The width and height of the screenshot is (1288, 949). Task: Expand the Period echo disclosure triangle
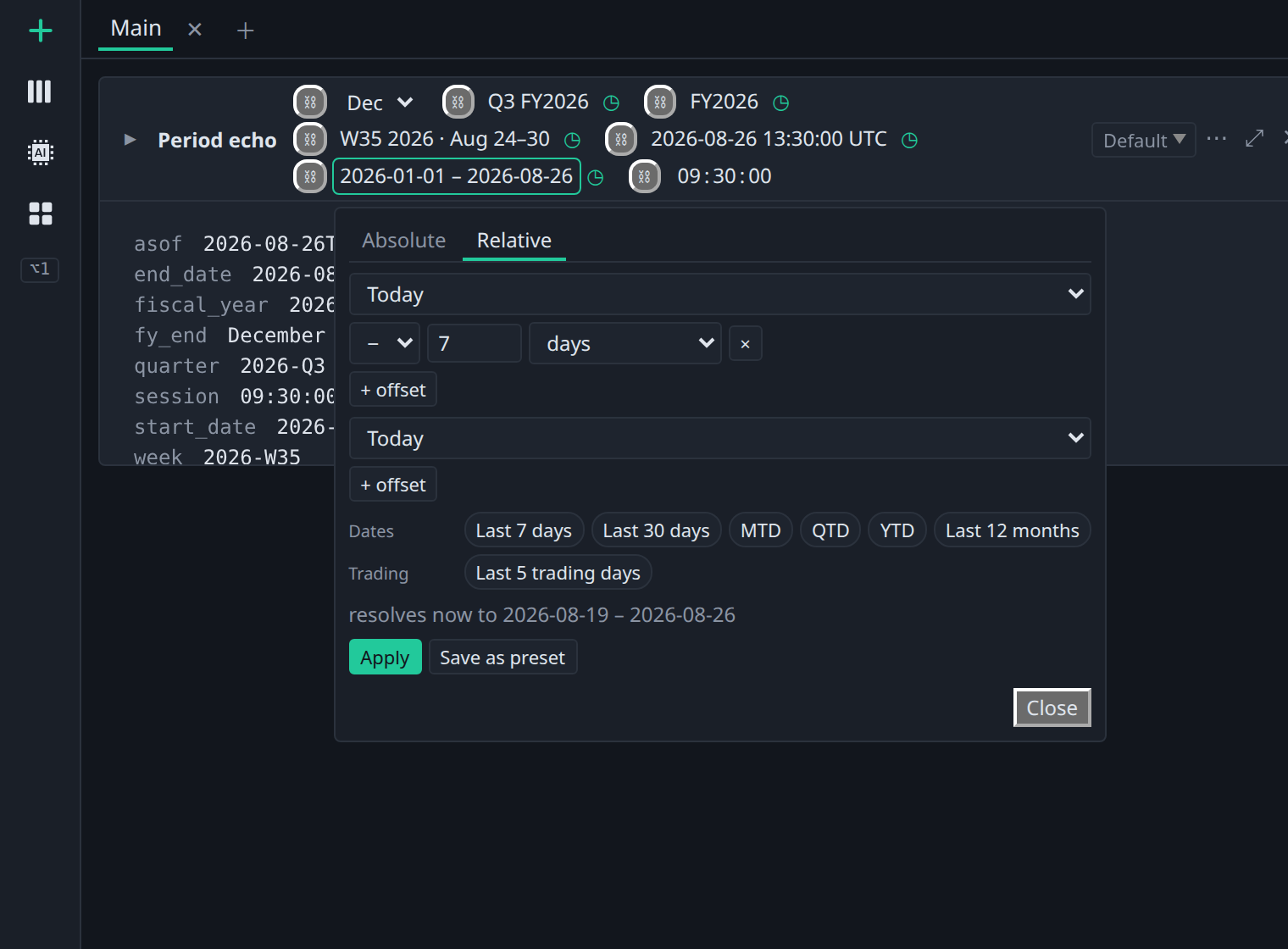click(x=130, y=140)
